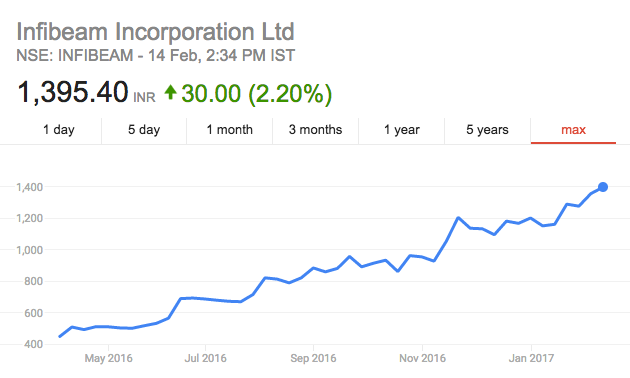Click the NSE: INFIBEAM ticker text
The height and width of the screenshot is (378, 630).
tap(75, 55)
